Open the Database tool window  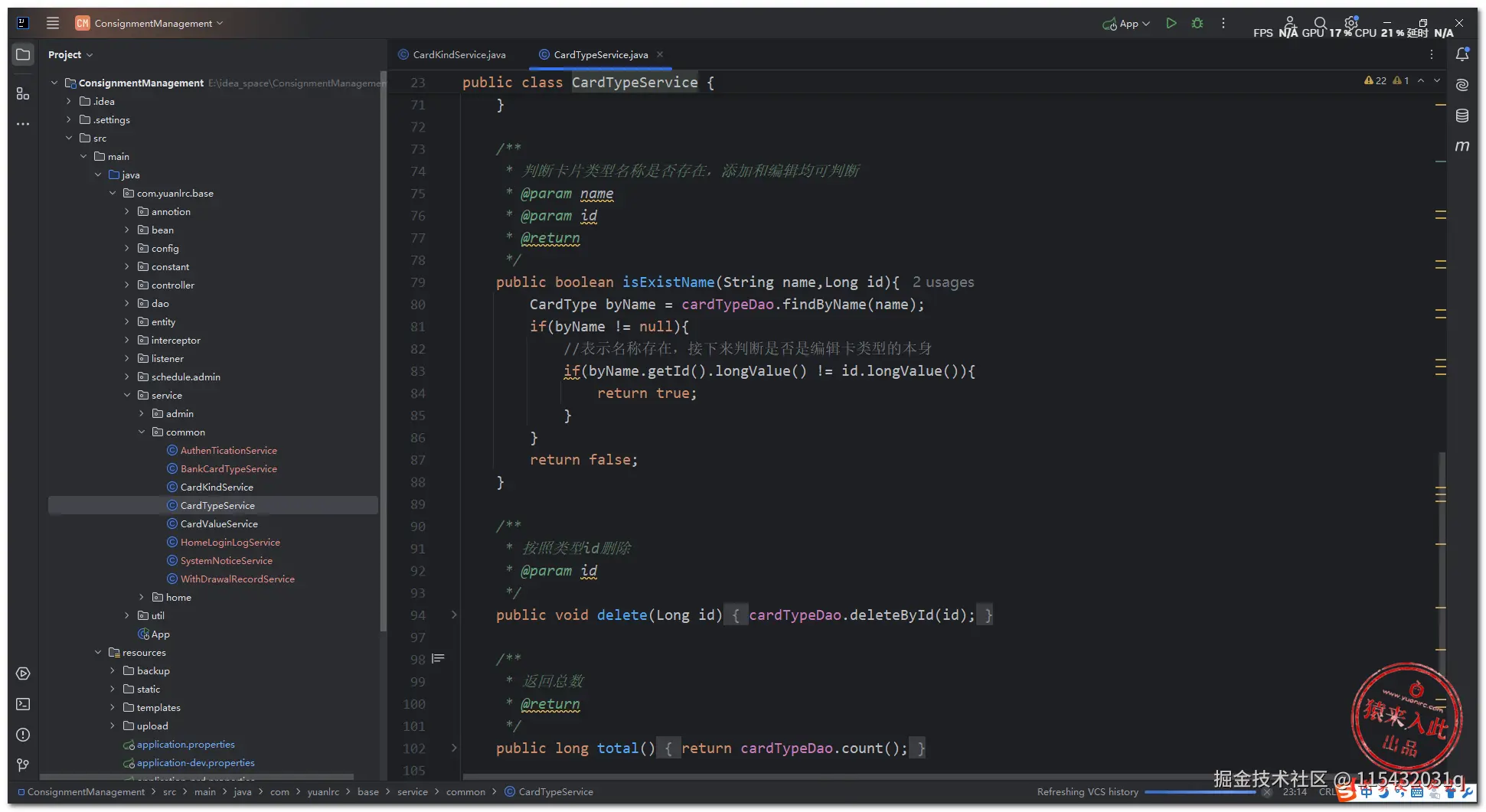(x=1462, y=116)
